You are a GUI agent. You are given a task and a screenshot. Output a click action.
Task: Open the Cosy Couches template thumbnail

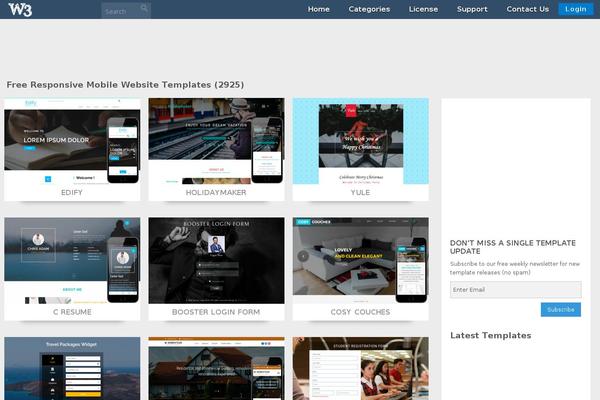(x=360, y=261)
